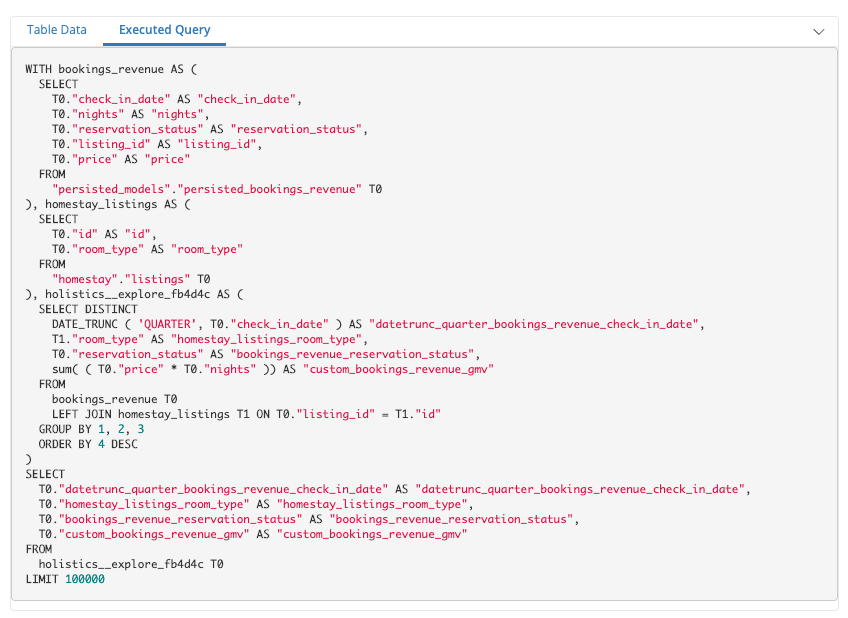Click the GROUP BY 1, 2, 3 line
Screen dimensions: 848x618
[91, 429]
